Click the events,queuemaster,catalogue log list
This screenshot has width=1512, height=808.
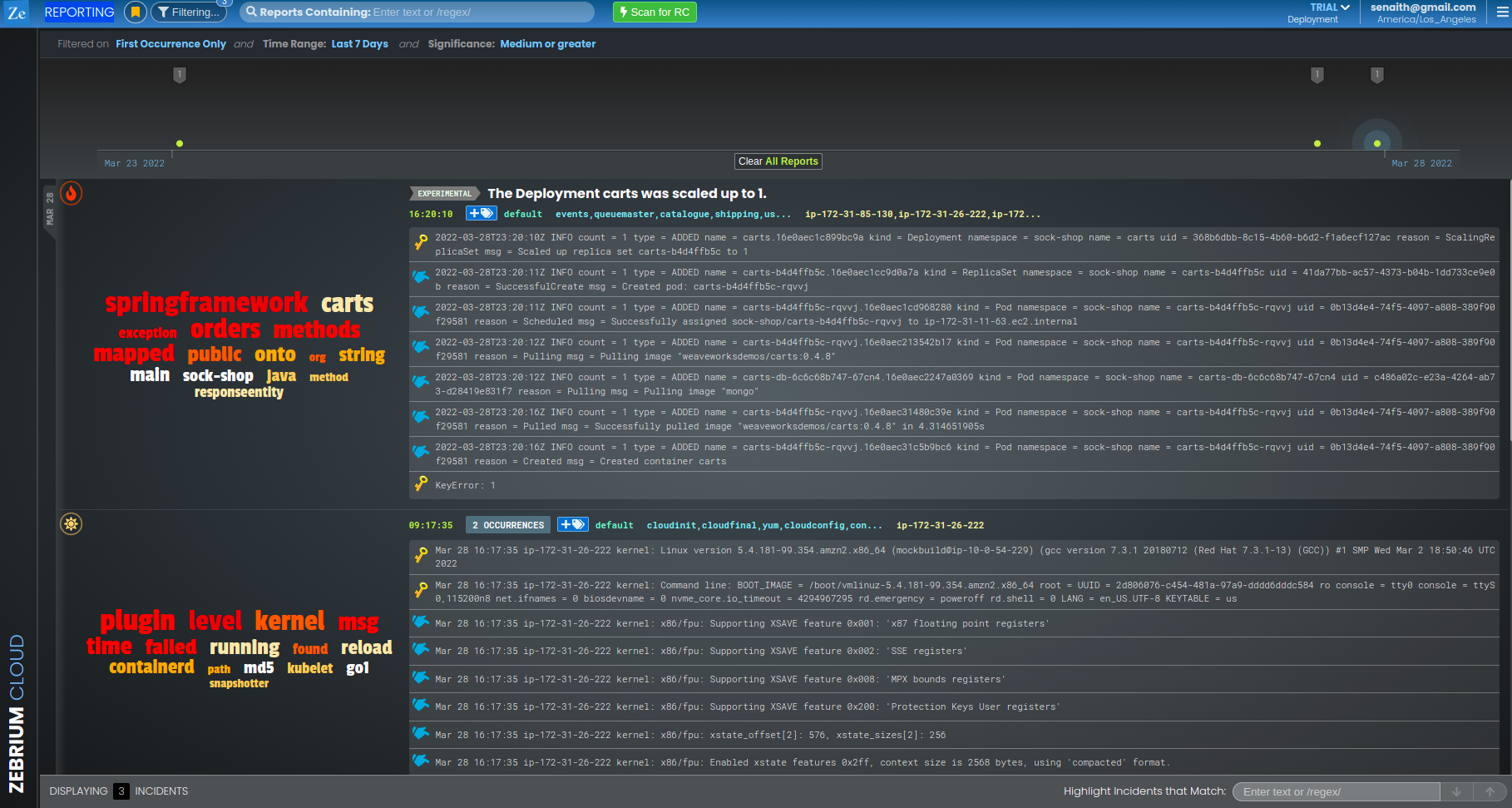673,214
